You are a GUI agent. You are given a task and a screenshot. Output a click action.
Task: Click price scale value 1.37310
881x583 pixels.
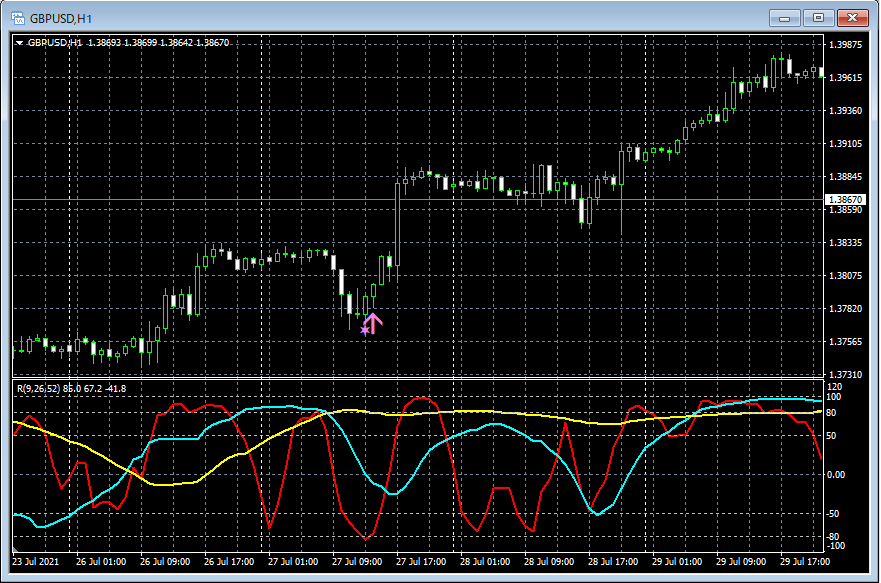tap(846, 375)
